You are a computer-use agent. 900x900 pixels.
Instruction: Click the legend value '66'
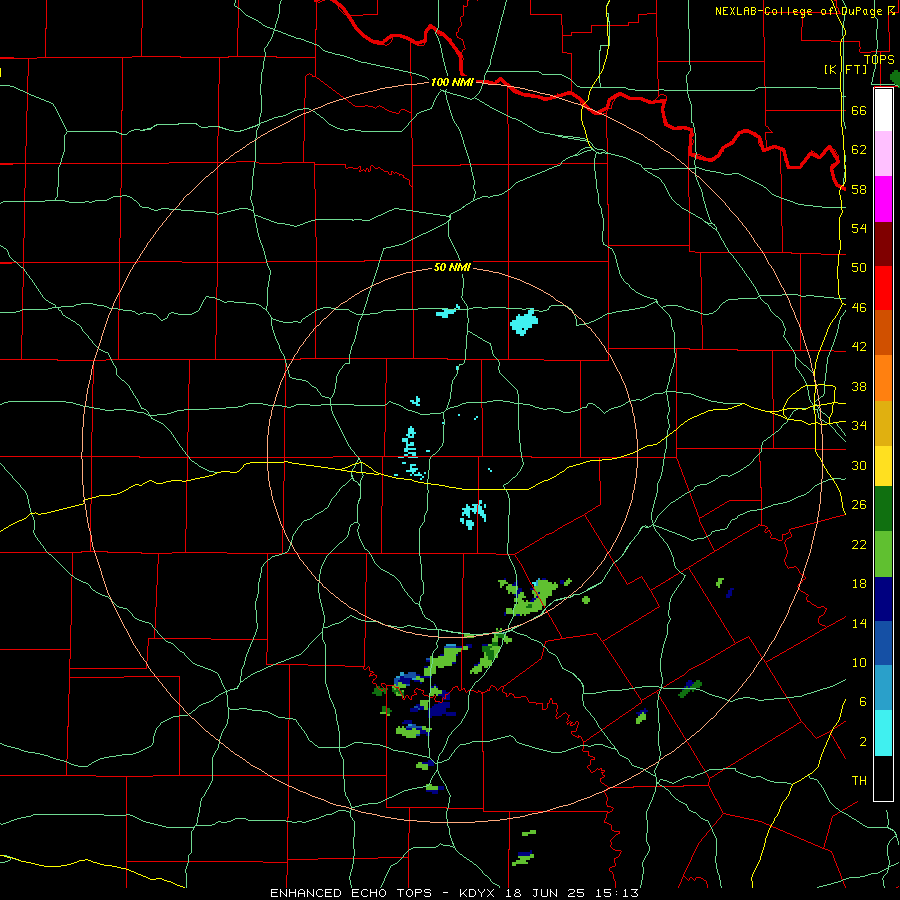pyautogui.click(x=859, y=110)
